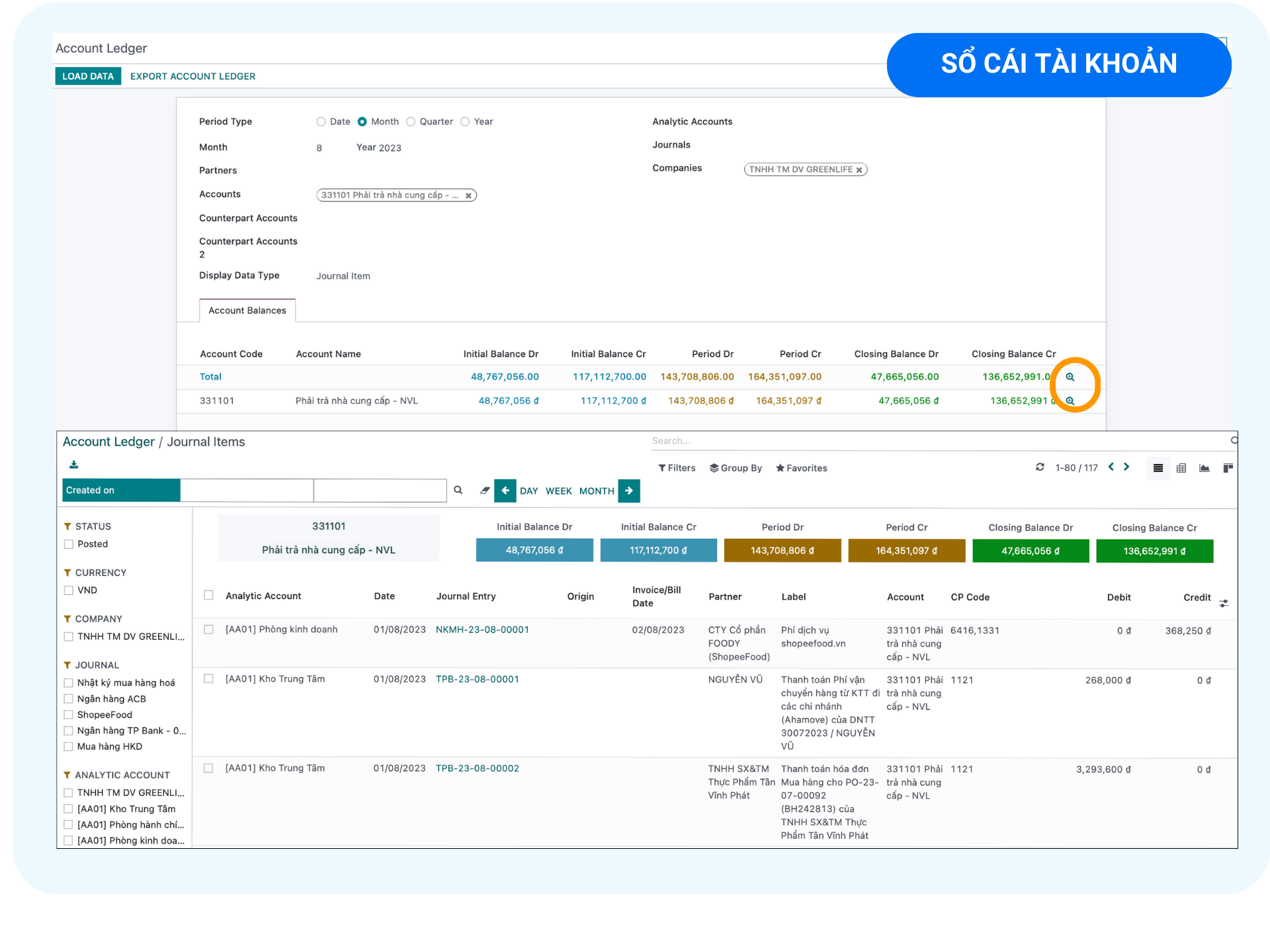Click the eraser clear-filter icon
Viewport: 1270px width, 952px height.
485,491
